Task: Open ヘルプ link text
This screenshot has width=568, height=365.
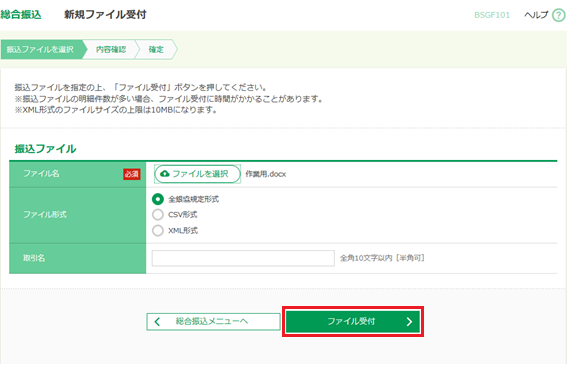Action: (536, 15)
